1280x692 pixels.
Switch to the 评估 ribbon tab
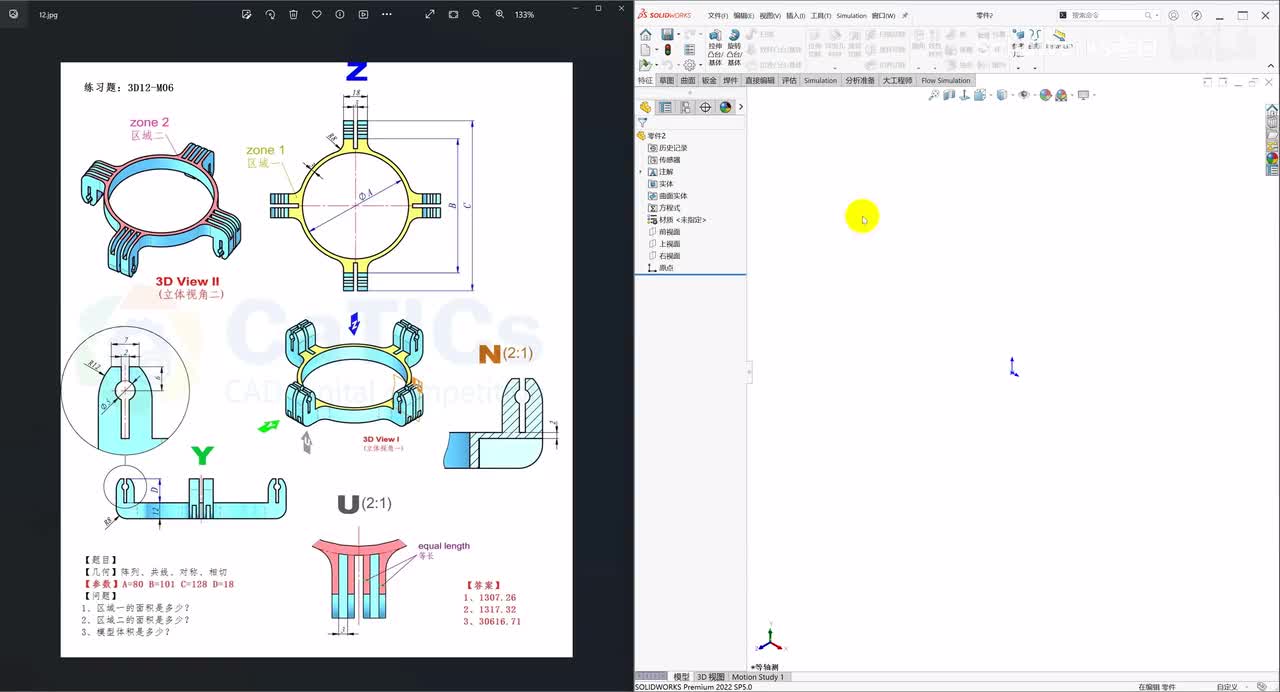coord(789,80)
